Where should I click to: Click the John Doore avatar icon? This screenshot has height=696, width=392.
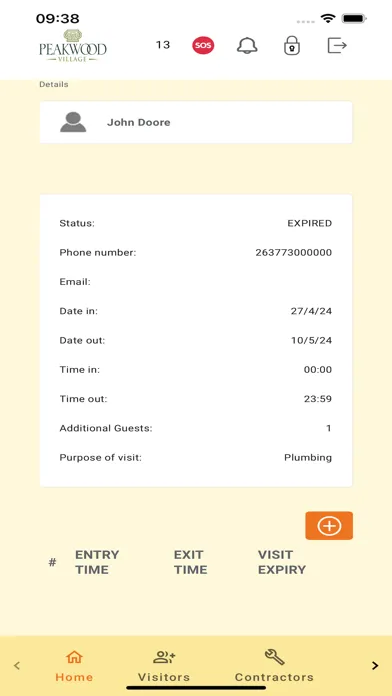[73, 122]
